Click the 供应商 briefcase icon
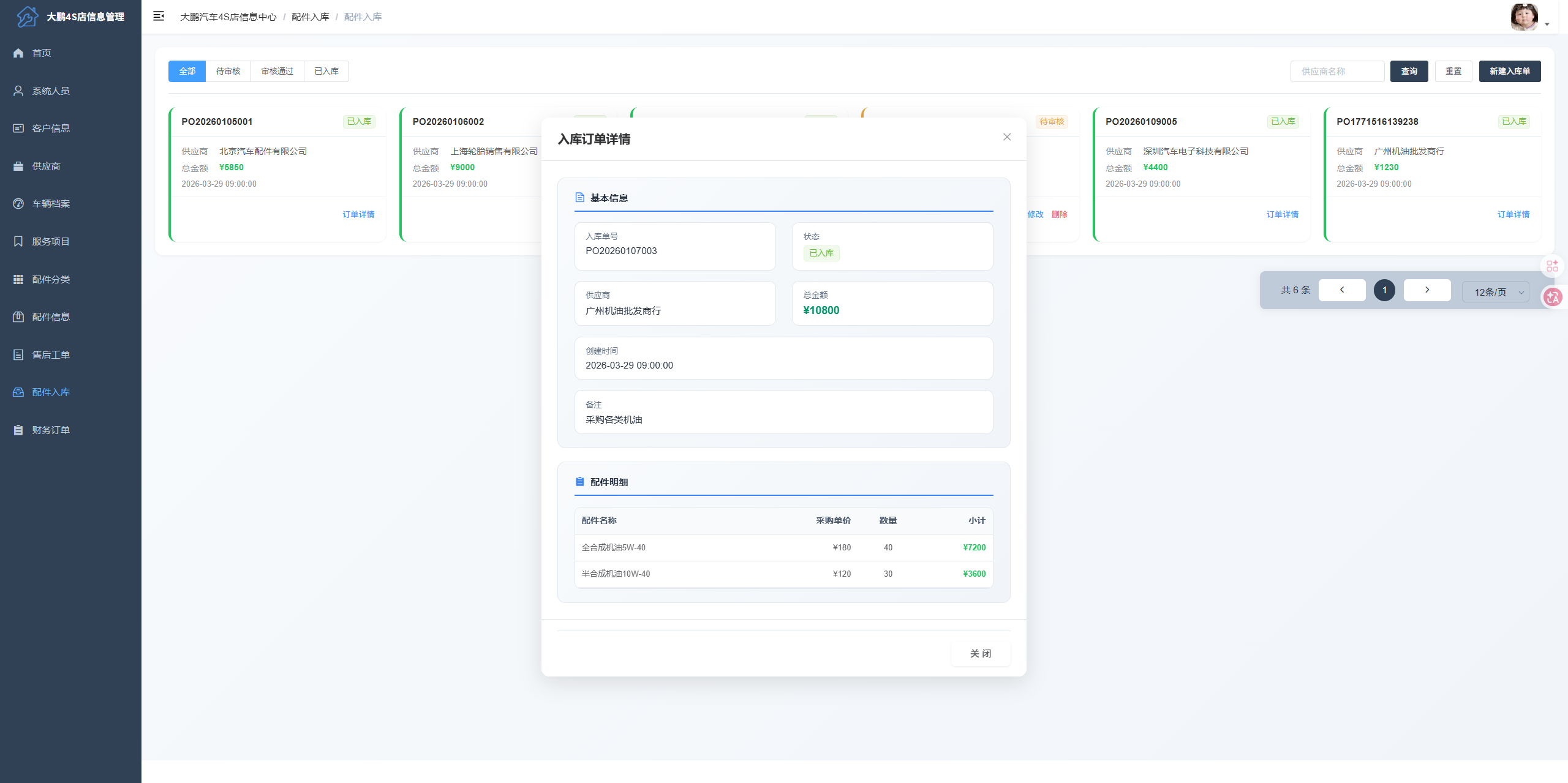This screenshot has height=783, width=1568. tap(18, 167)
